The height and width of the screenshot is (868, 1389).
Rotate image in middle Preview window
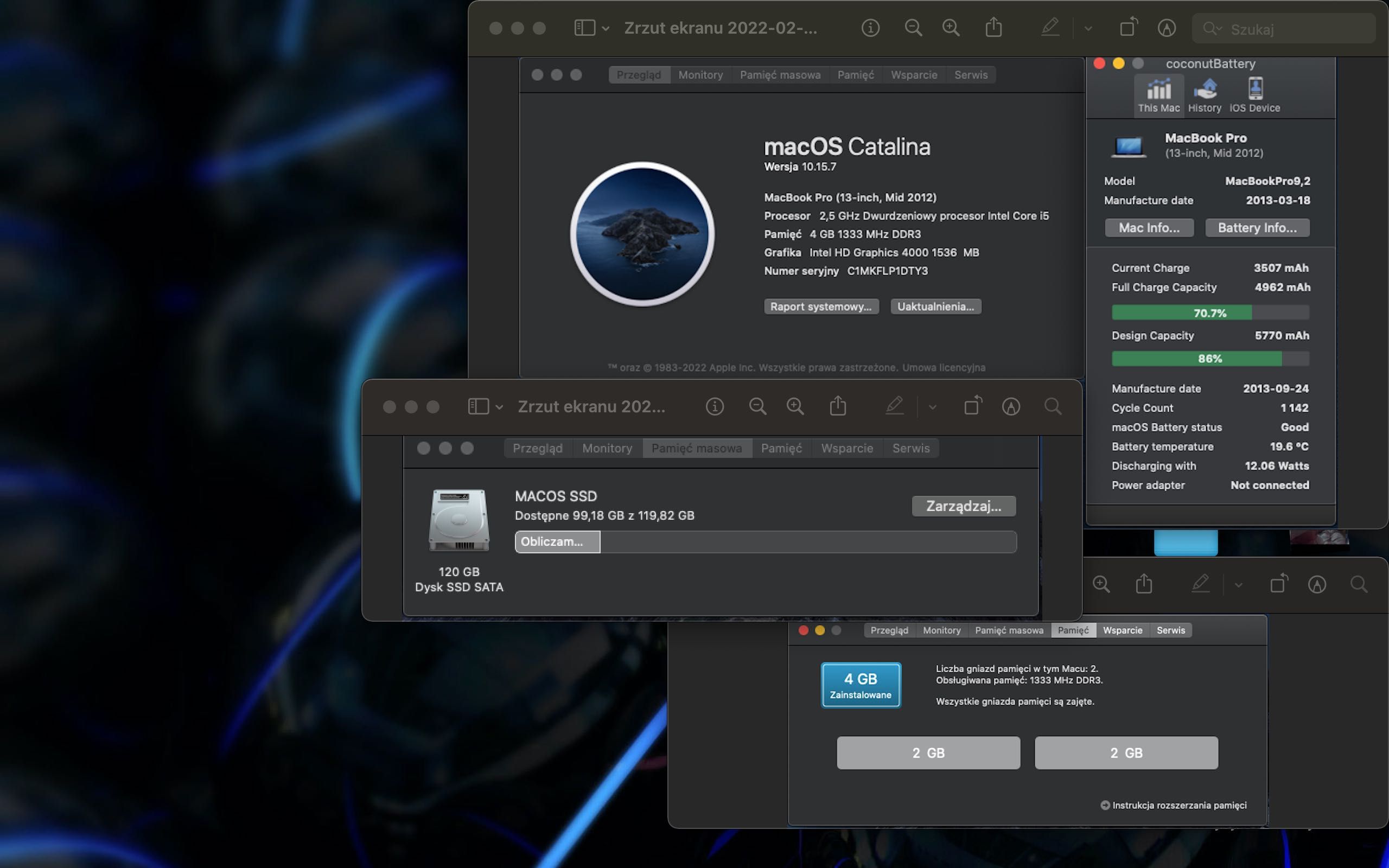pos(972,406)
